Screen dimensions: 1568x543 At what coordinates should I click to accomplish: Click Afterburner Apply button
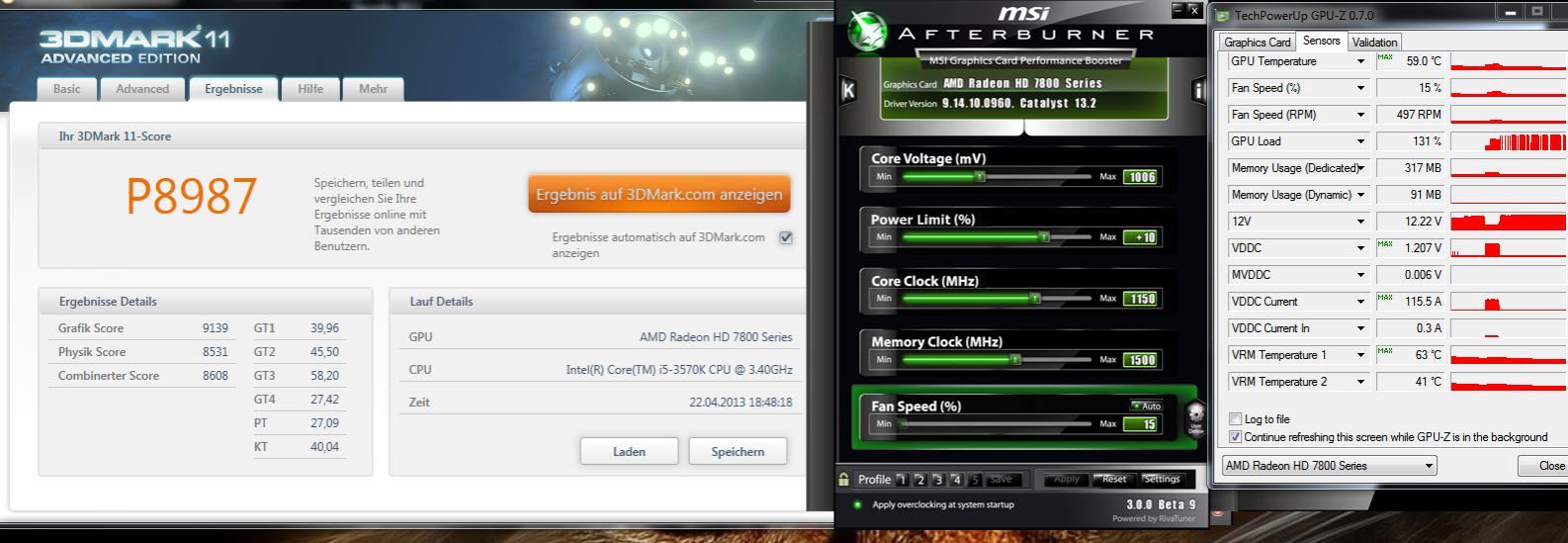click(x=1067, y=479)
